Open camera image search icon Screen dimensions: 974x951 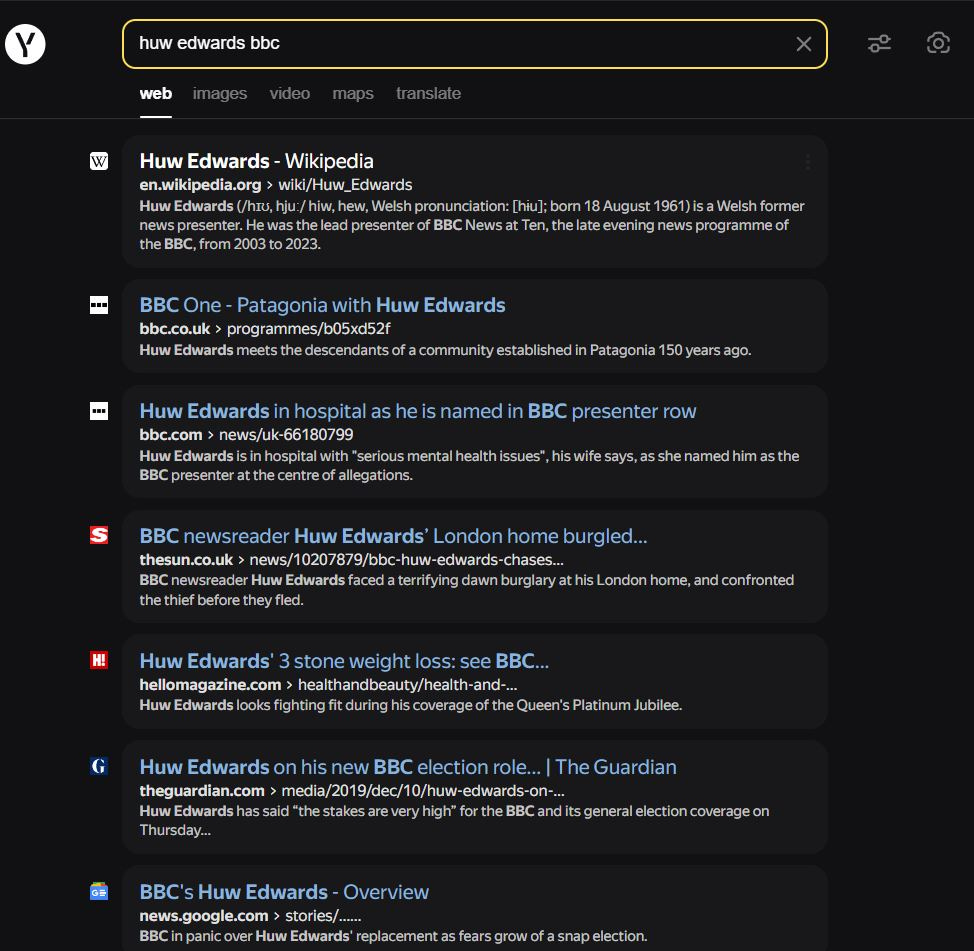[x=938, y=43]
